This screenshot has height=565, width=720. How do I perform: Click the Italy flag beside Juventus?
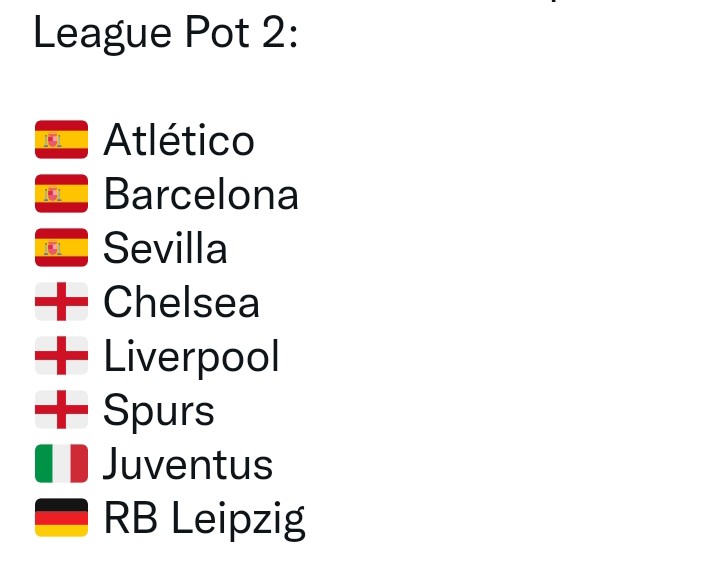(62, 463)
